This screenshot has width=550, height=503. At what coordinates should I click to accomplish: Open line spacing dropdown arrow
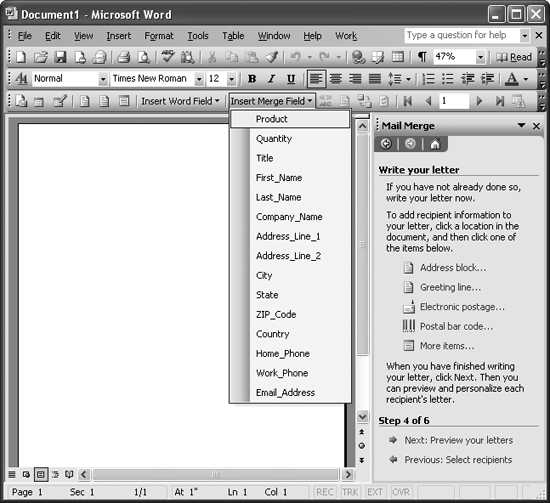pyautogui.click(x=408, y=79)
